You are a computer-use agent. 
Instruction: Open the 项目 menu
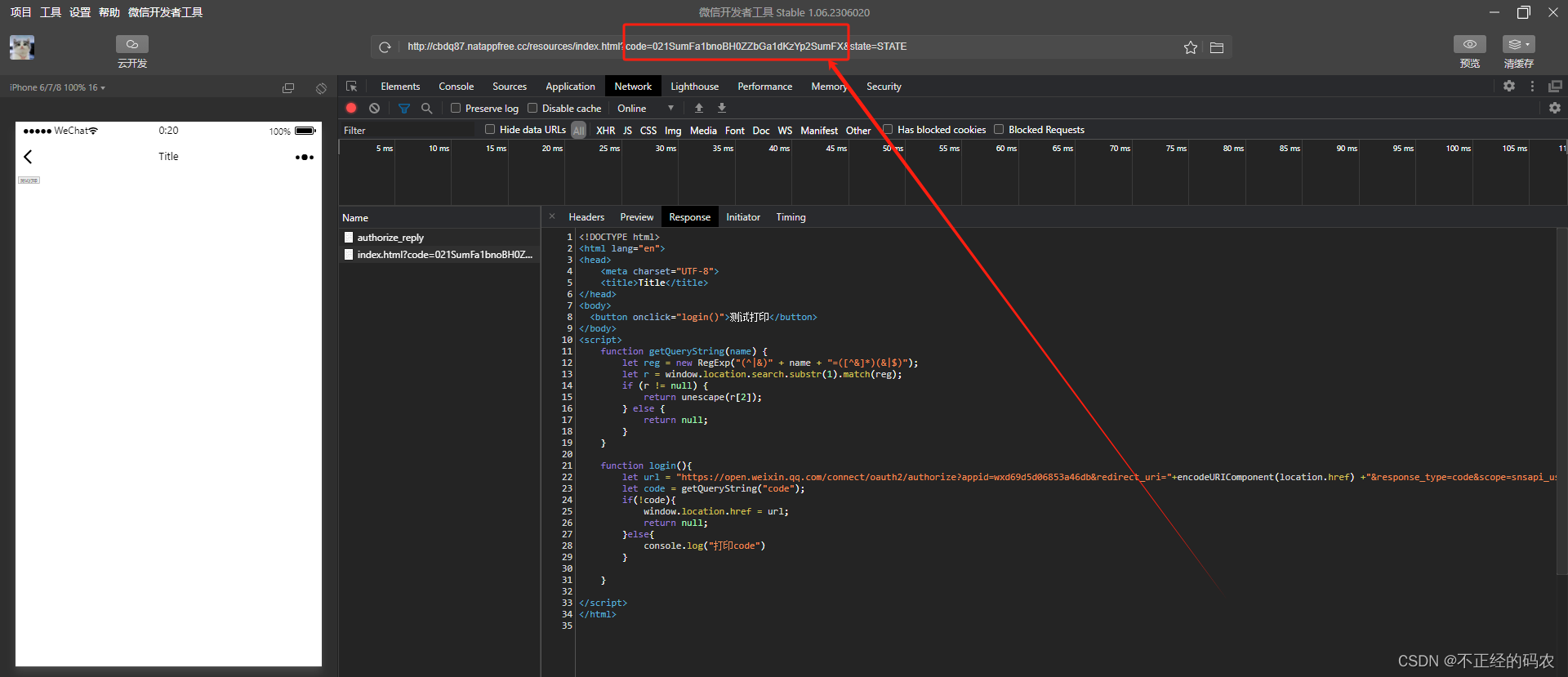[x=20, y=12]
